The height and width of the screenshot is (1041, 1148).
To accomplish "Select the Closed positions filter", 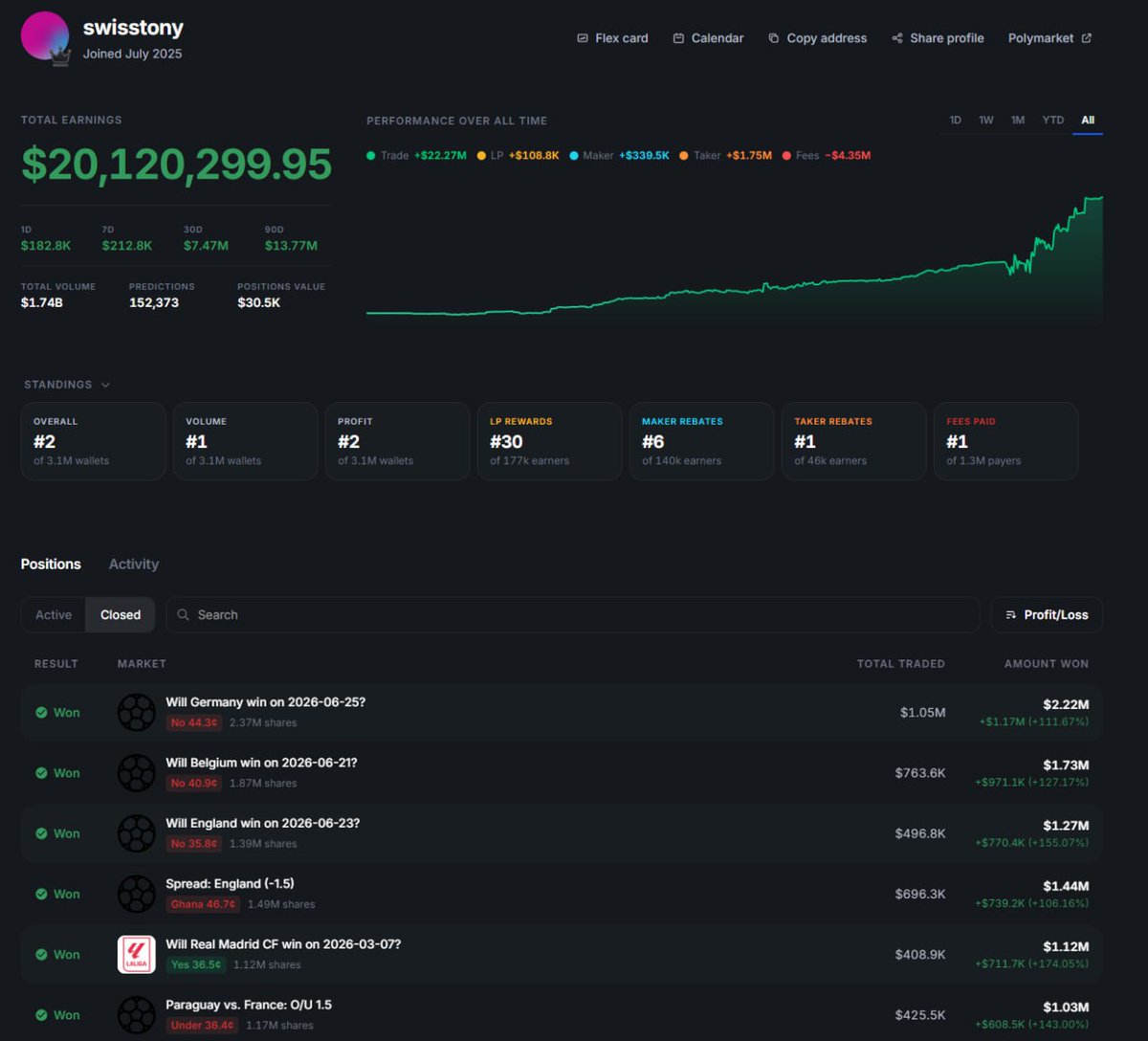I will coord(121,615).
